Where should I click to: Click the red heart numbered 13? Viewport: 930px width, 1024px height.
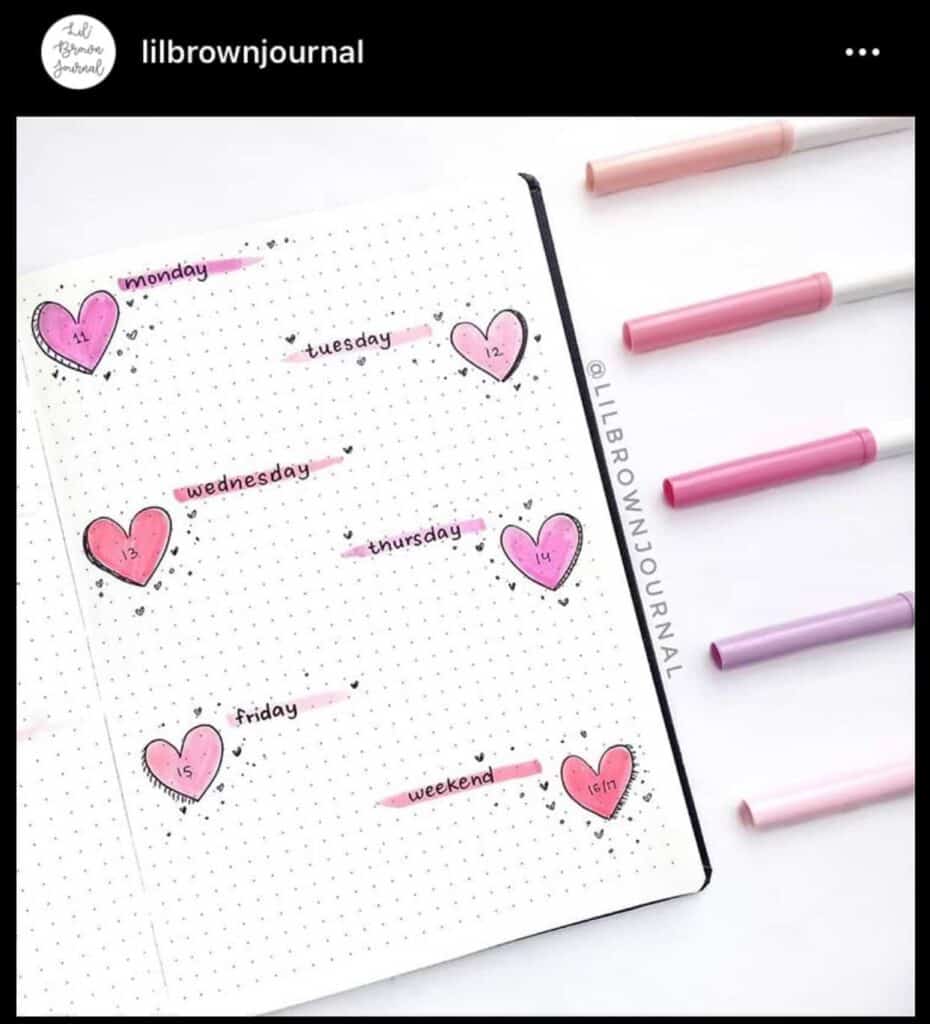[128, 547]
